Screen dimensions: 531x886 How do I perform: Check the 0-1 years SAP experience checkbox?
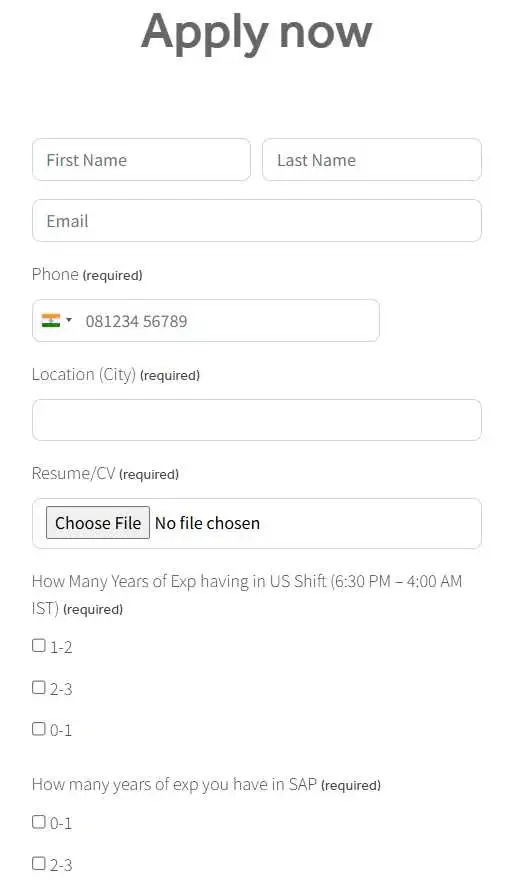tap(38, 822)
